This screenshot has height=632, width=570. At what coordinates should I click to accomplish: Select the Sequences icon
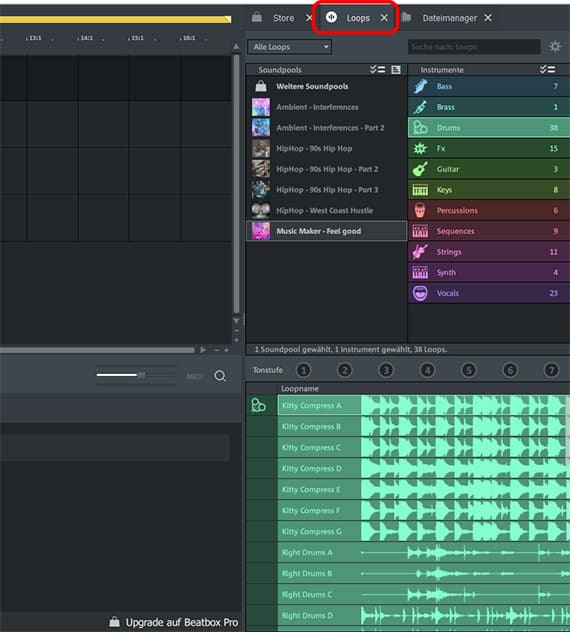(x=420, y=231)
